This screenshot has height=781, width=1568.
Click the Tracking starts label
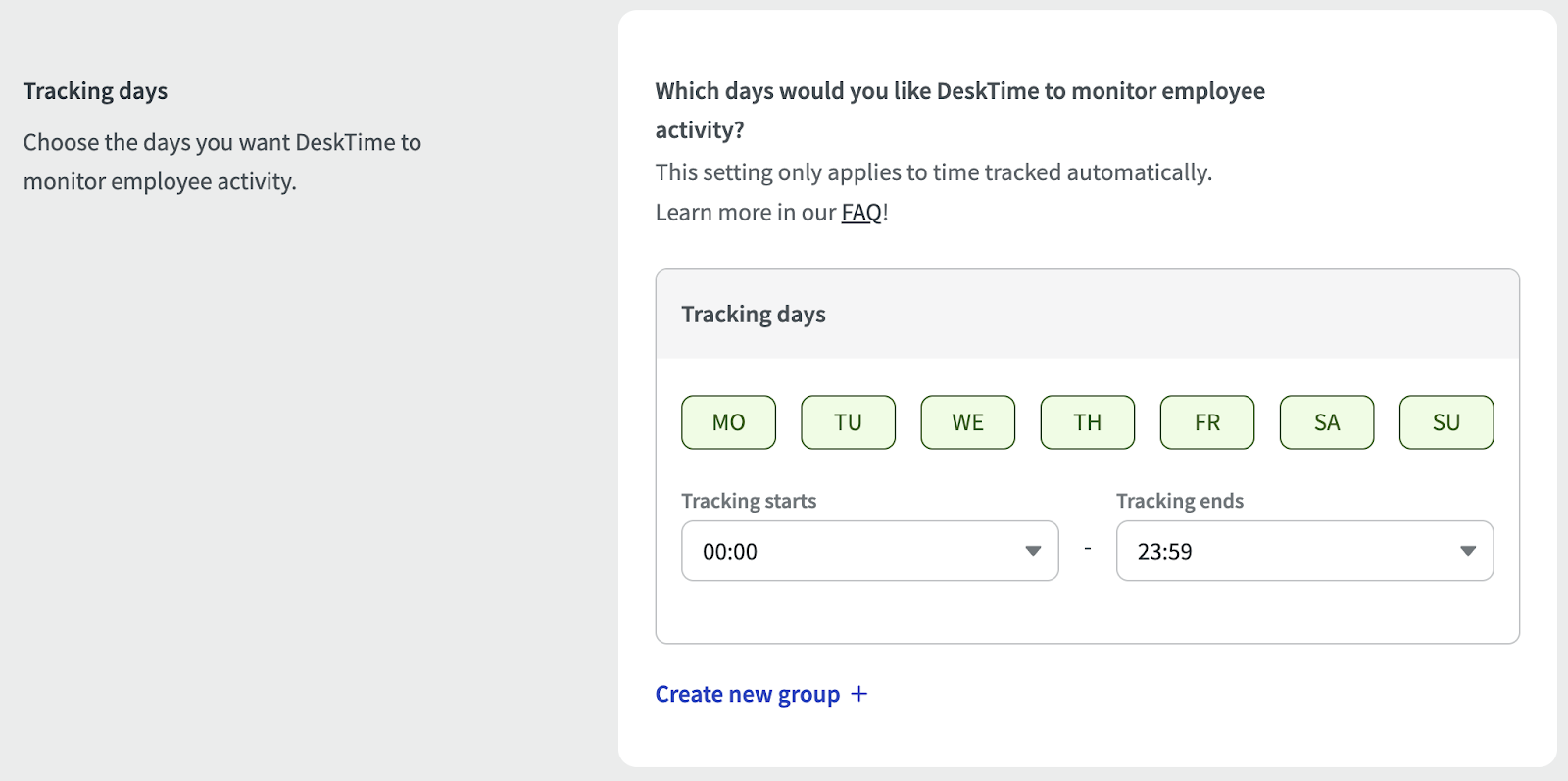[x=749, y=501]
